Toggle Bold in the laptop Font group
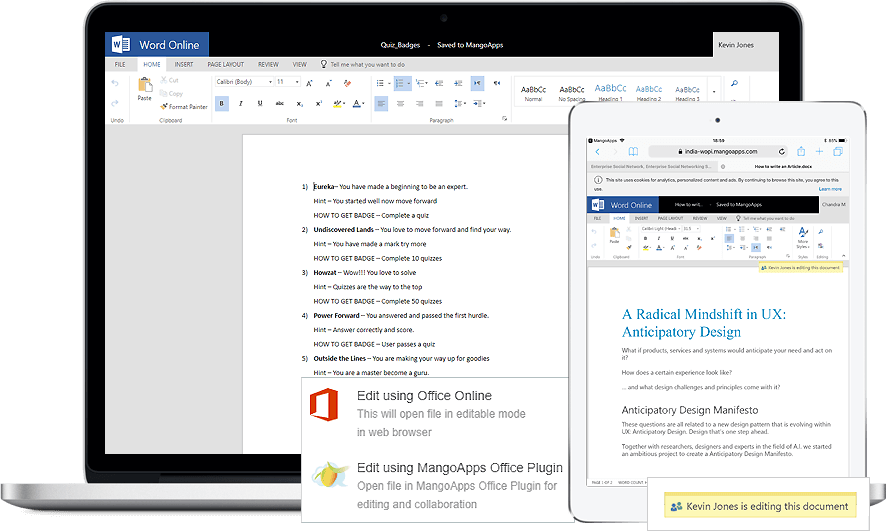 click(x=222, y=103)
